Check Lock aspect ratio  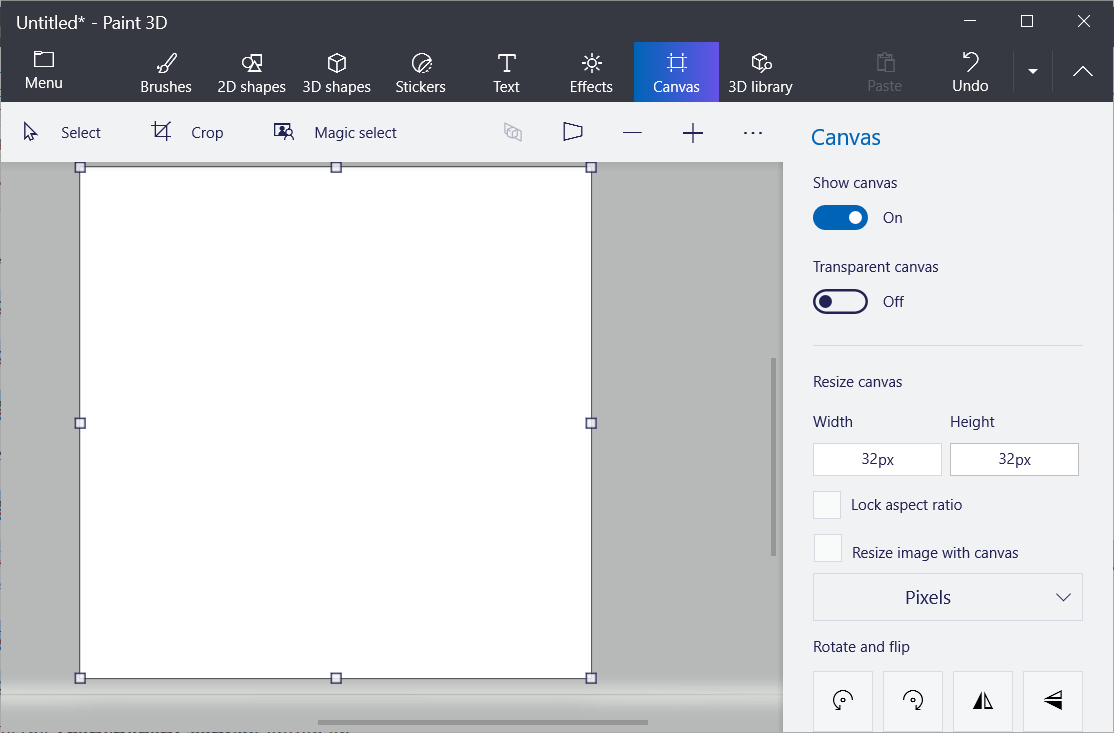[x=827, y=505]
